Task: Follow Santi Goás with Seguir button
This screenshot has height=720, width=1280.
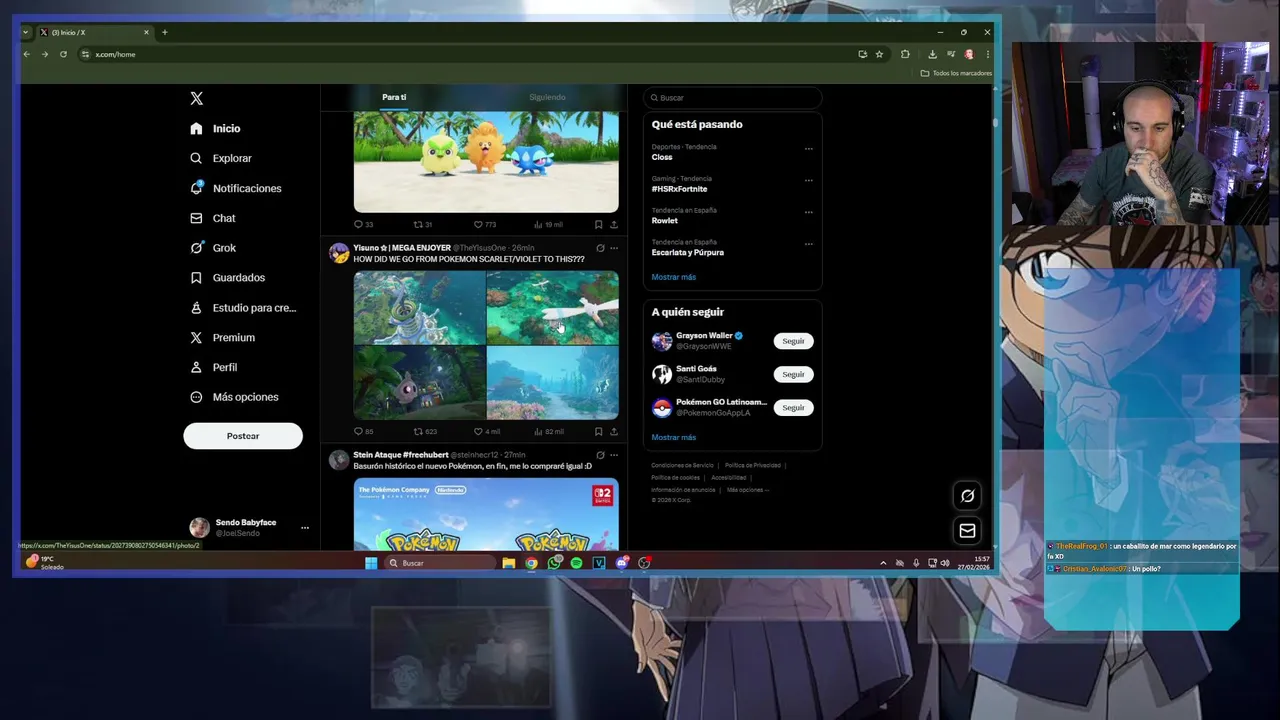Action: coord(793,374)
